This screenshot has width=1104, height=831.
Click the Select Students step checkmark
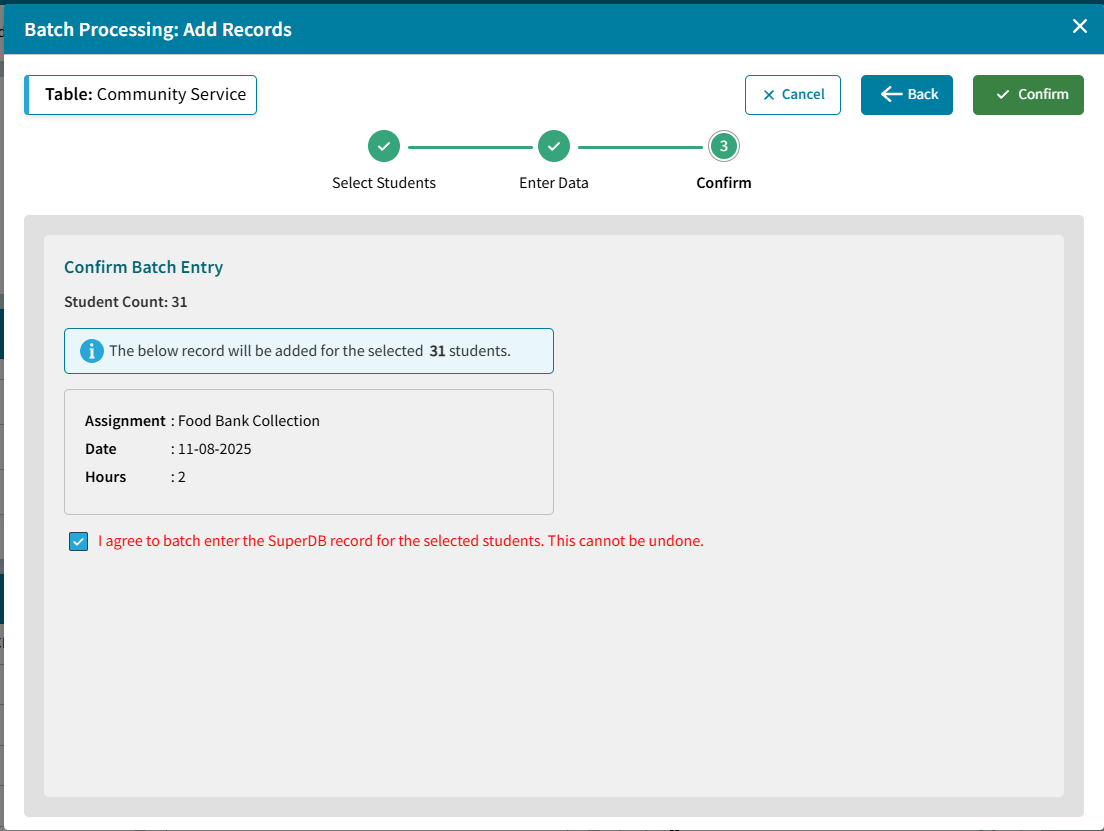(x=384, y=146)
